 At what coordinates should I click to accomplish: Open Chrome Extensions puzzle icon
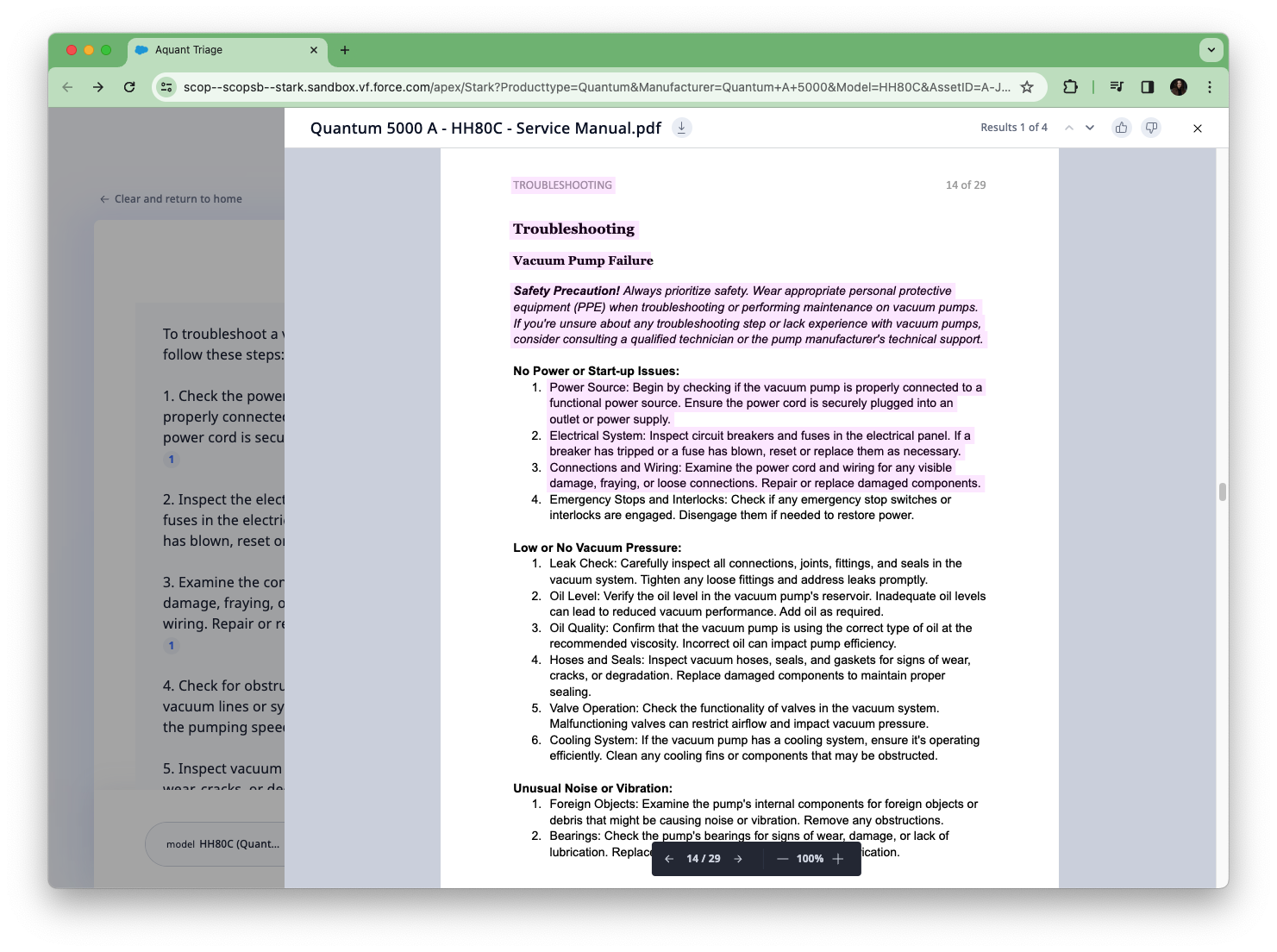pos(1070,87)
